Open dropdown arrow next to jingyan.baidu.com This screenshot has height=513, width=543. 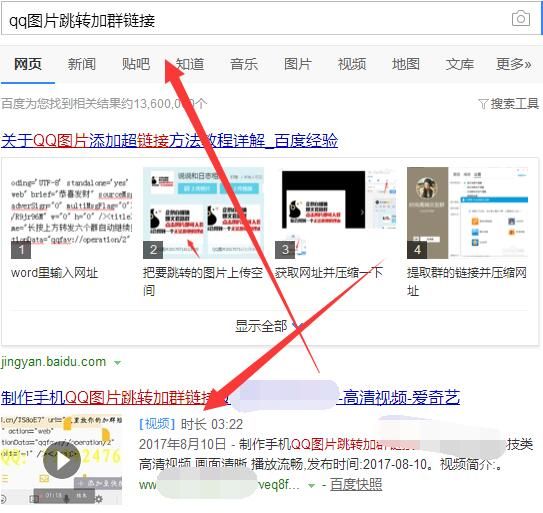[x=118, y=363]
